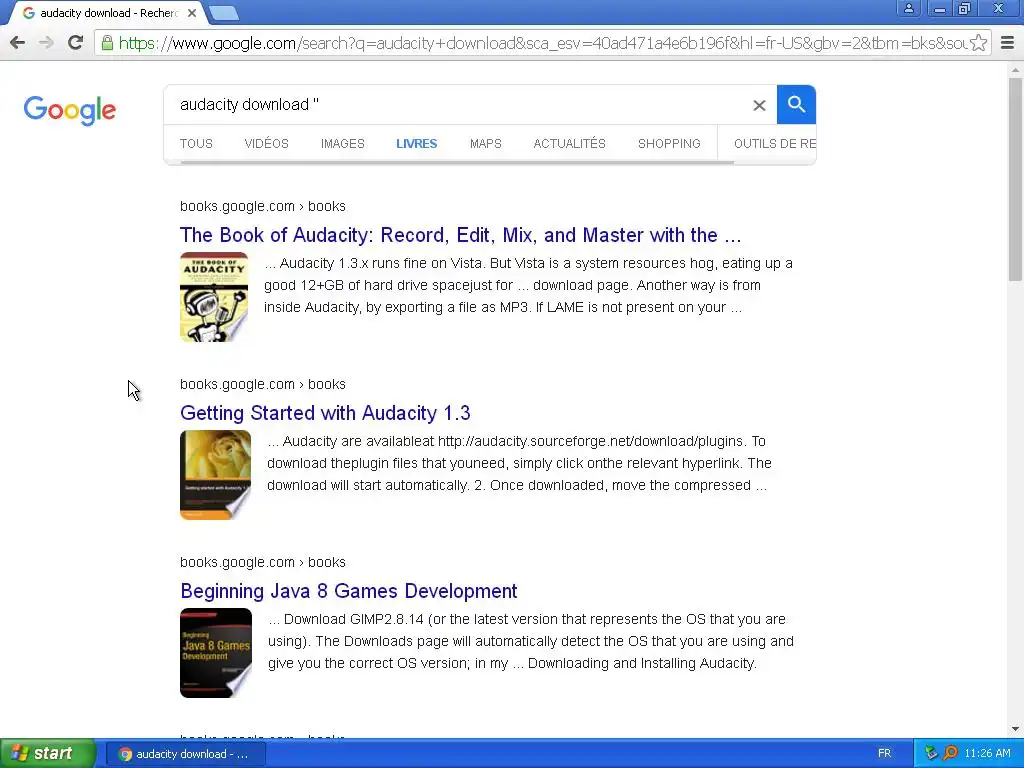Image resolution: width=1024 pixels, height=768 pixels.
Task: Switch to the SHOPPING search tab
Action: pyautogui.click(x=669, y=144)
